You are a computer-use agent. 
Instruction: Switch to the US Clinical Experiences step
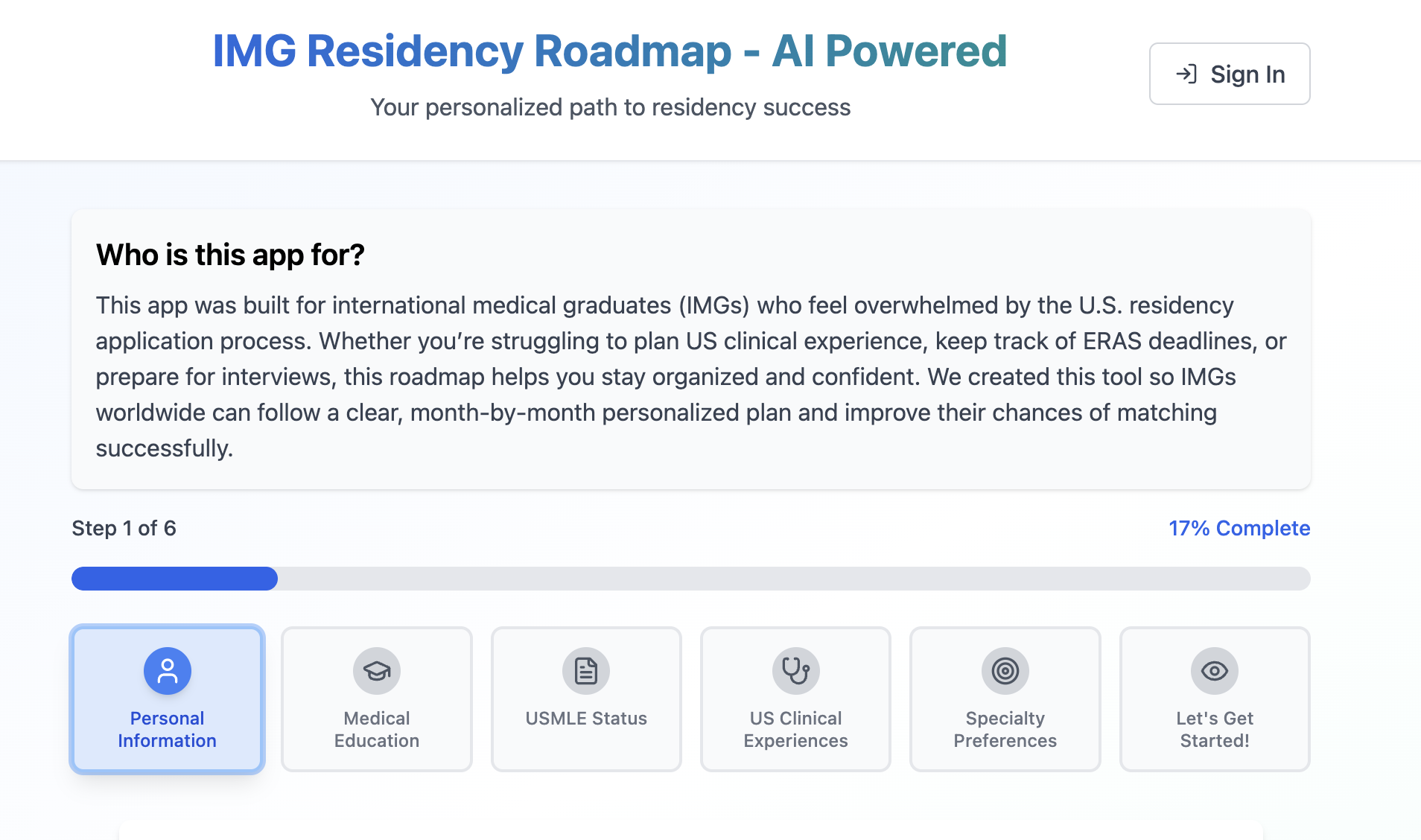click(795, 699)
